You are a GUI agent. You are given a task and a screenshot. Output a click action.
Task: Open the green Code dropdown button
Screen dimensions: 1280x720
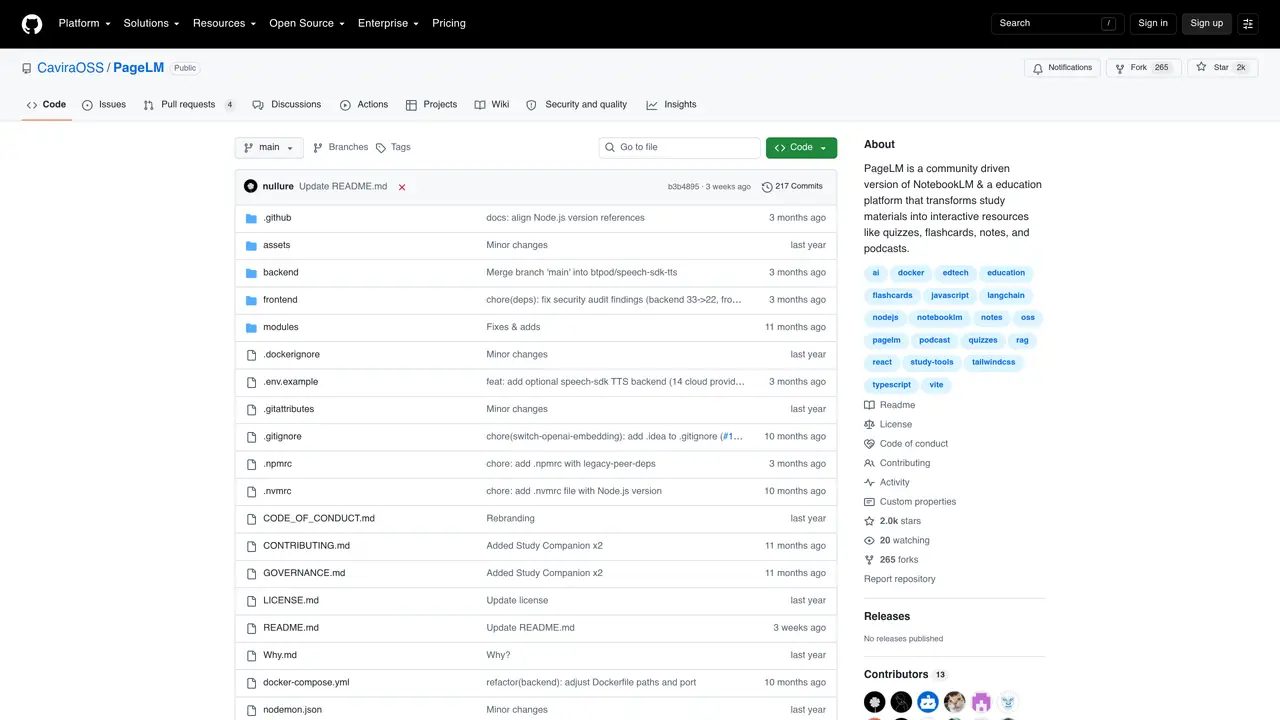[x=801, y=148]
